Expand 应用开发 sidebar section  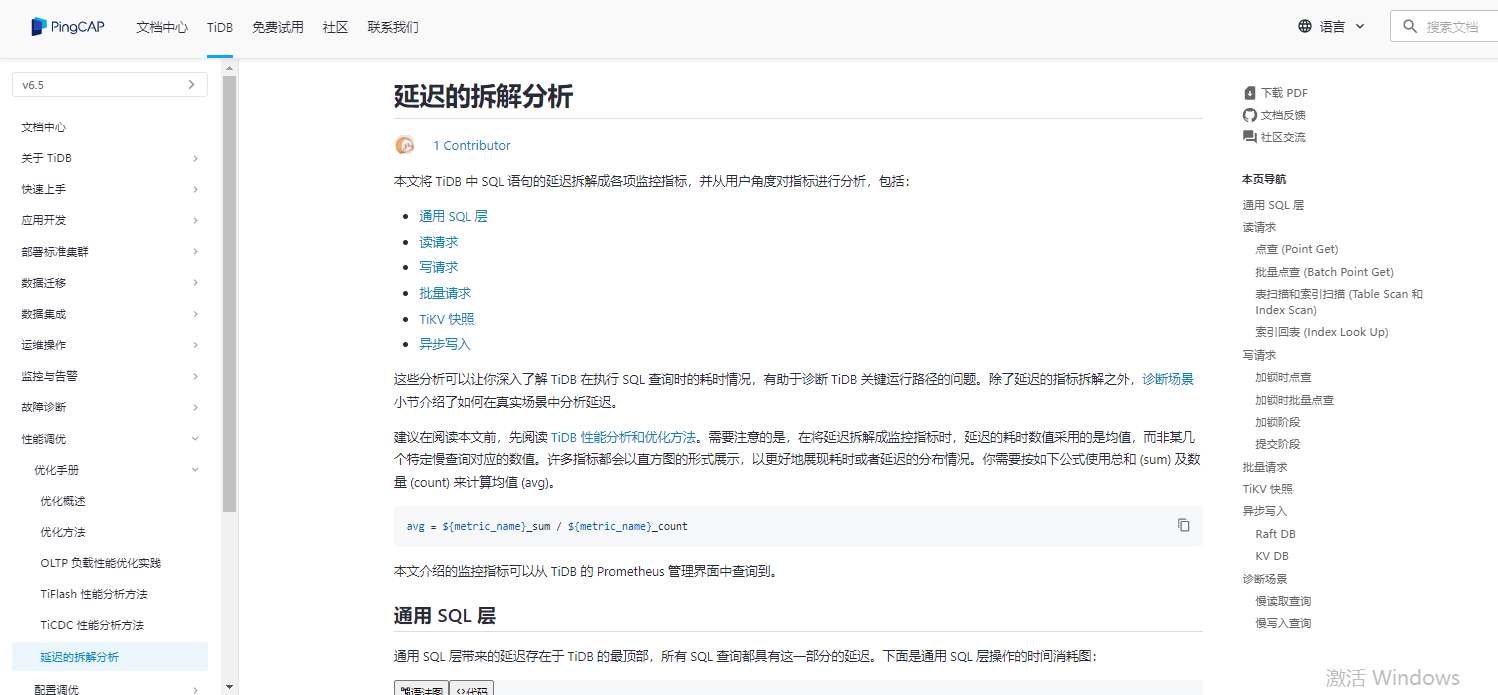pyautogui.click(x=195, y=220)
